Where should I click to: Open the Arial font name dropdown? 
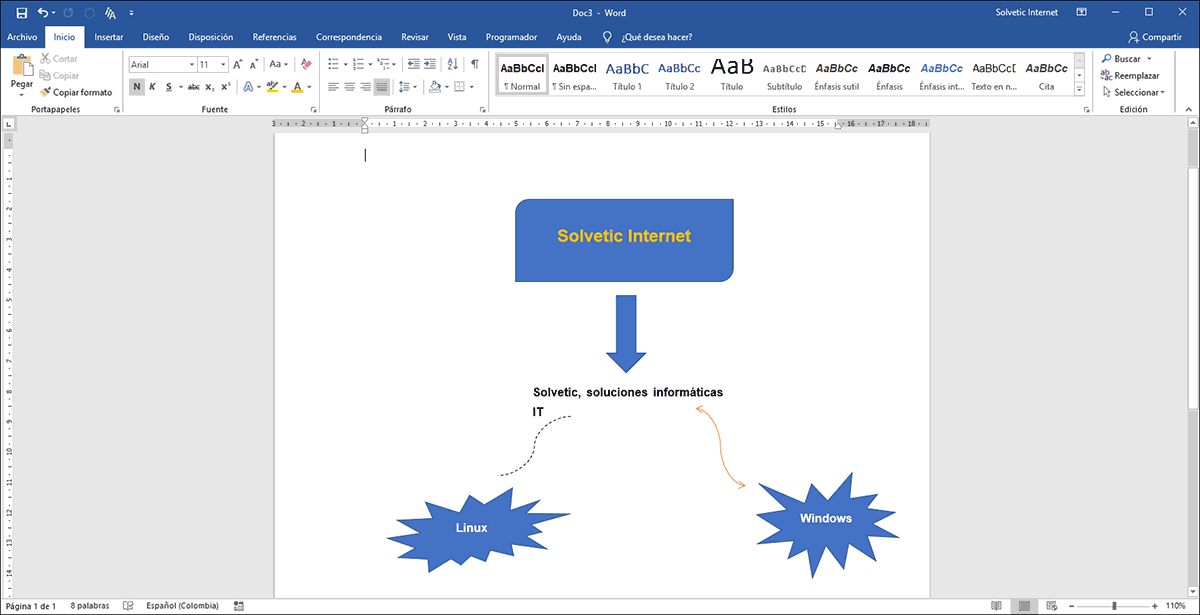(x=191, y=64)
